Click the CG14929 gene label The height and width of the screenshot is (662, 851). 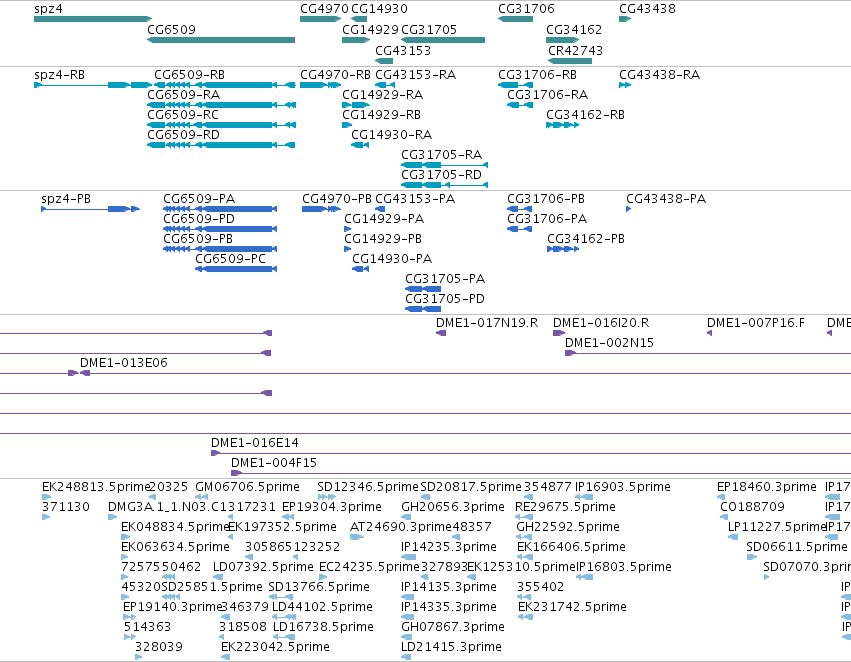coord(370,29)
